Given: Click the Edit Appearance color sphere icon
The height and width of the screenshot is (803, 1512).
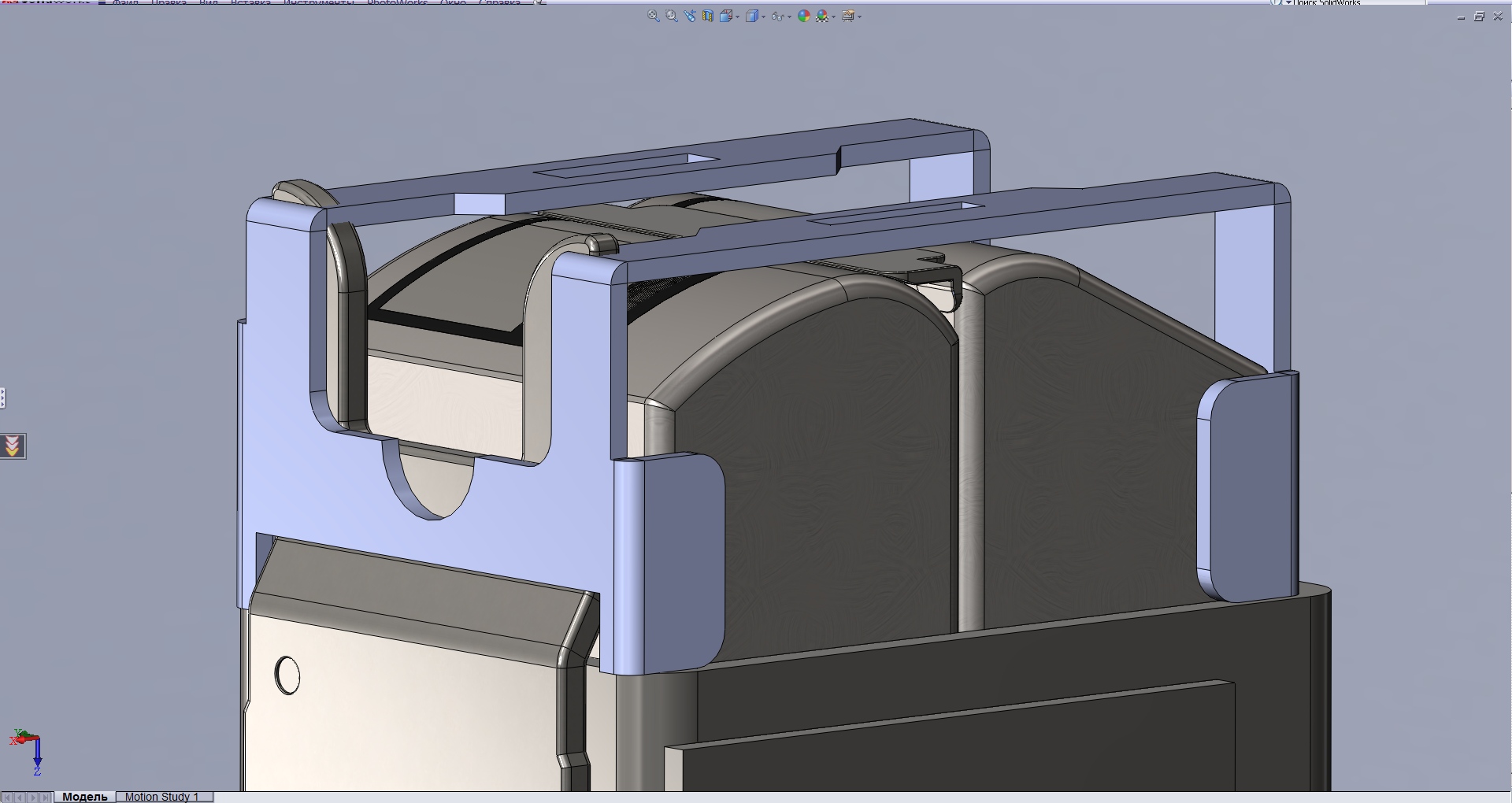Looking at the screenshot, I should [x=804, y=16].
